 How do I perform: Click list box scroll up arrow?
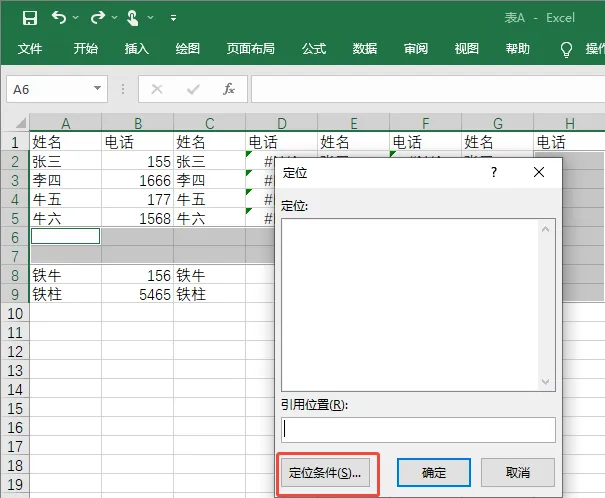coord(546,229)
